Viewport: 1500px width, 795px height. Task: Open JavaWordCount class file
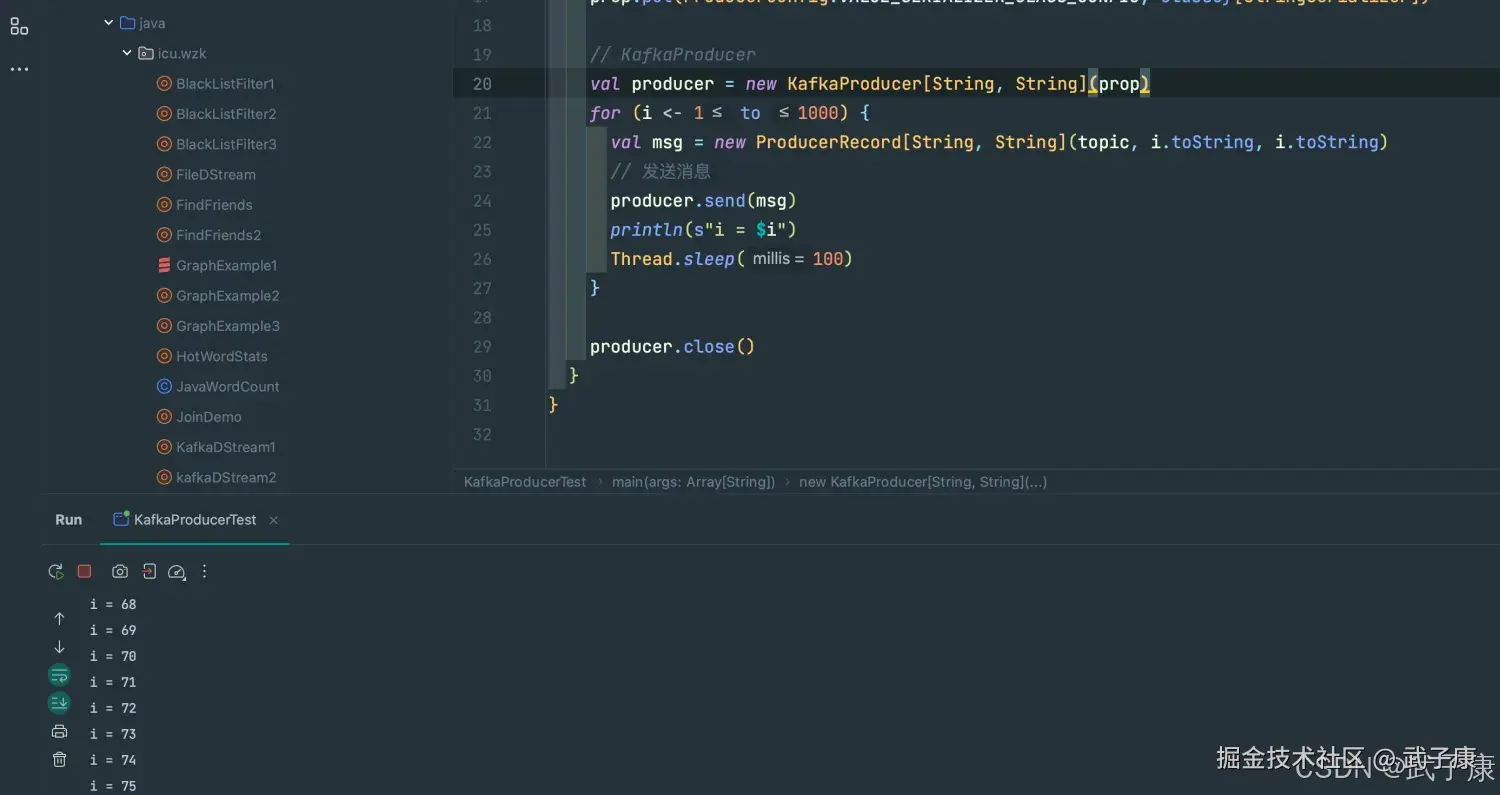[228, 387]
